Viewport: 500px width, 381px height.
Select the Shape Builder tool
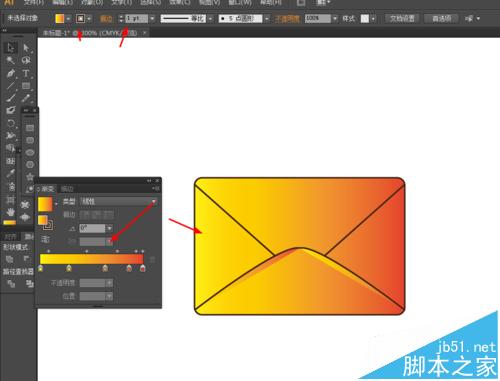11,148
